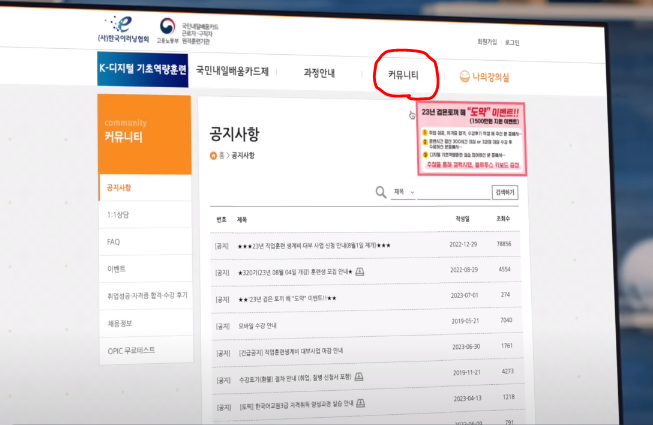Click the orange home icon in breadcrumb
This screenshot has width=653, height=425.
[x=213, y=155]
